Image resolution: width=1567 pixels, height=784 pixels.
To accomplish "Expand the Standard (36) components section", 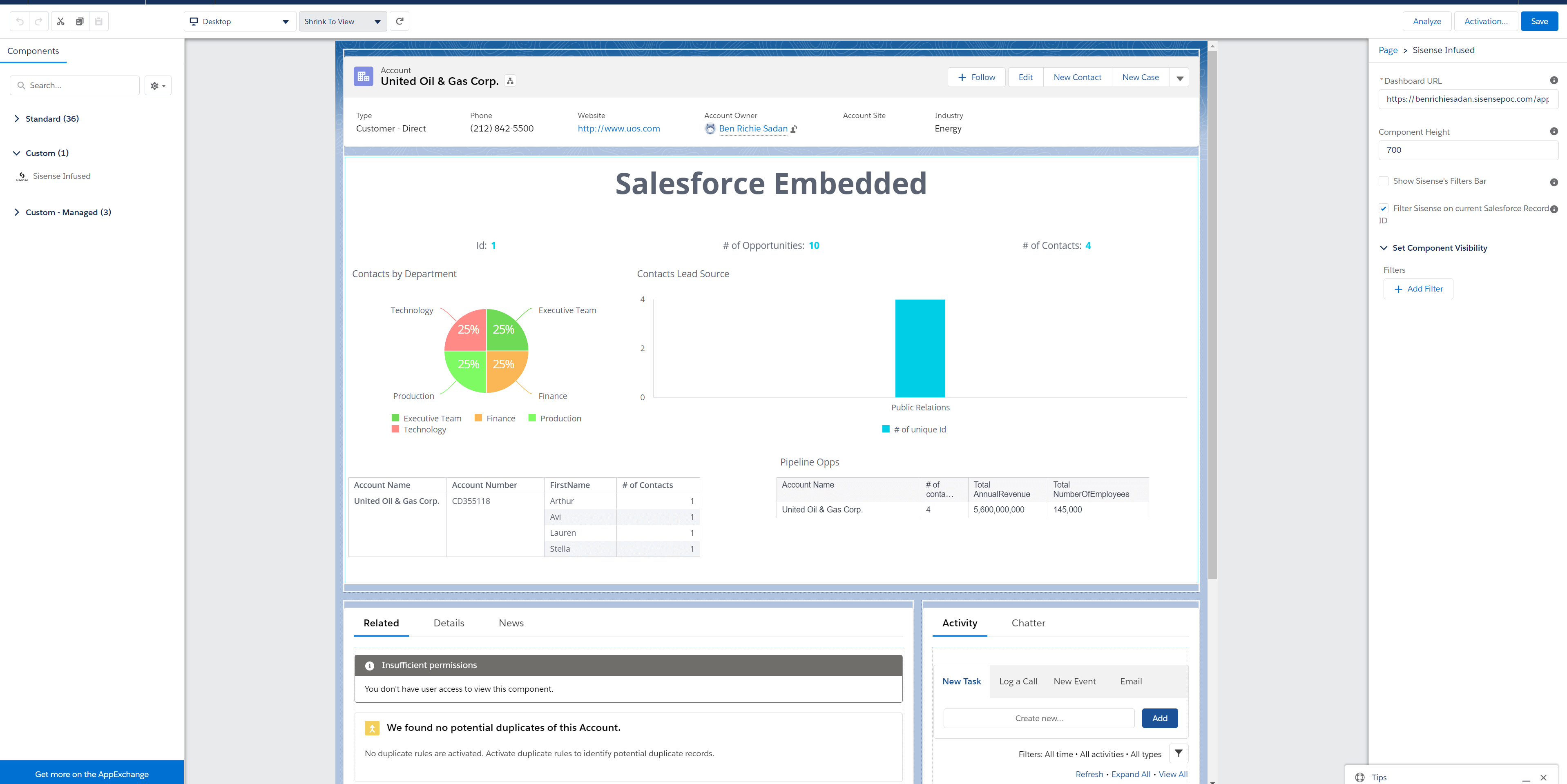I will pos(47,118).
